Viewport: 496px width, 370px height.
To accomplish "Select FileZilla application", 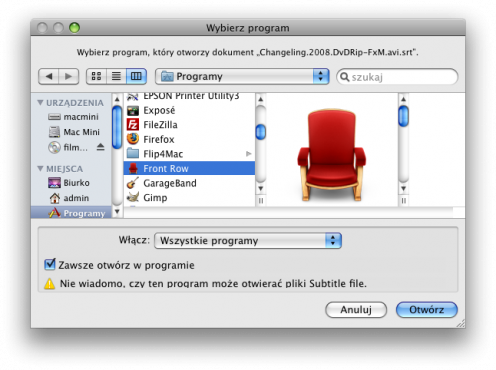I will (189, 125).
